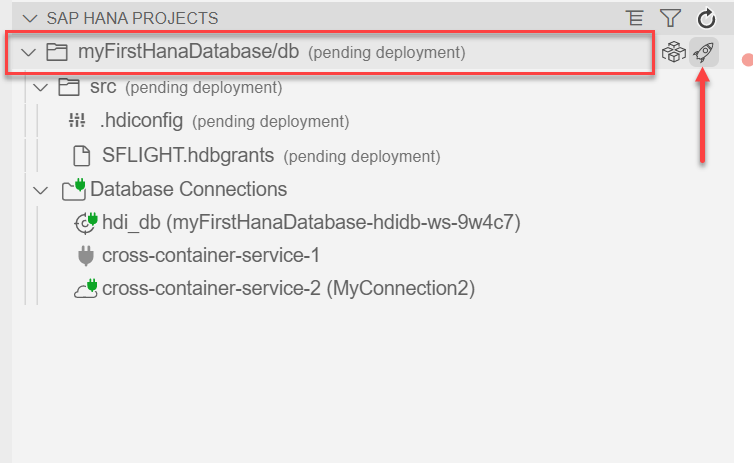Collapse the src folder chevron

[41, 87]
